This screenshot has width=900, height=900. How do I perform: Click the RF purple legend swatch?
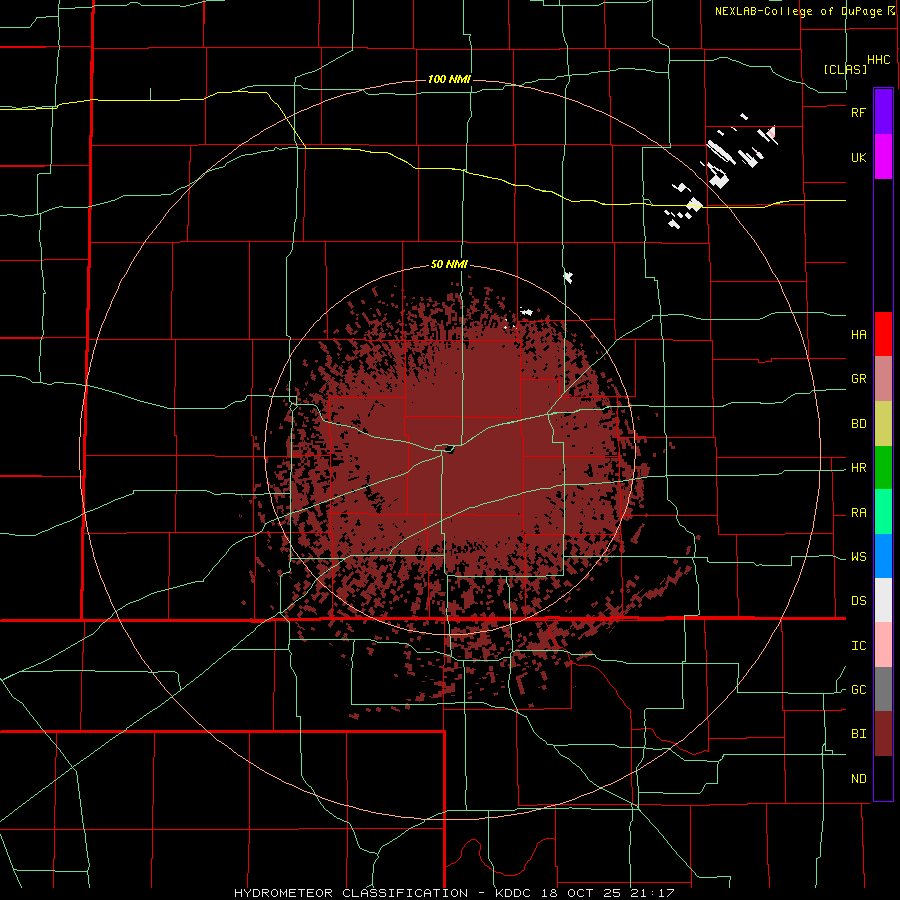point(883,112)
